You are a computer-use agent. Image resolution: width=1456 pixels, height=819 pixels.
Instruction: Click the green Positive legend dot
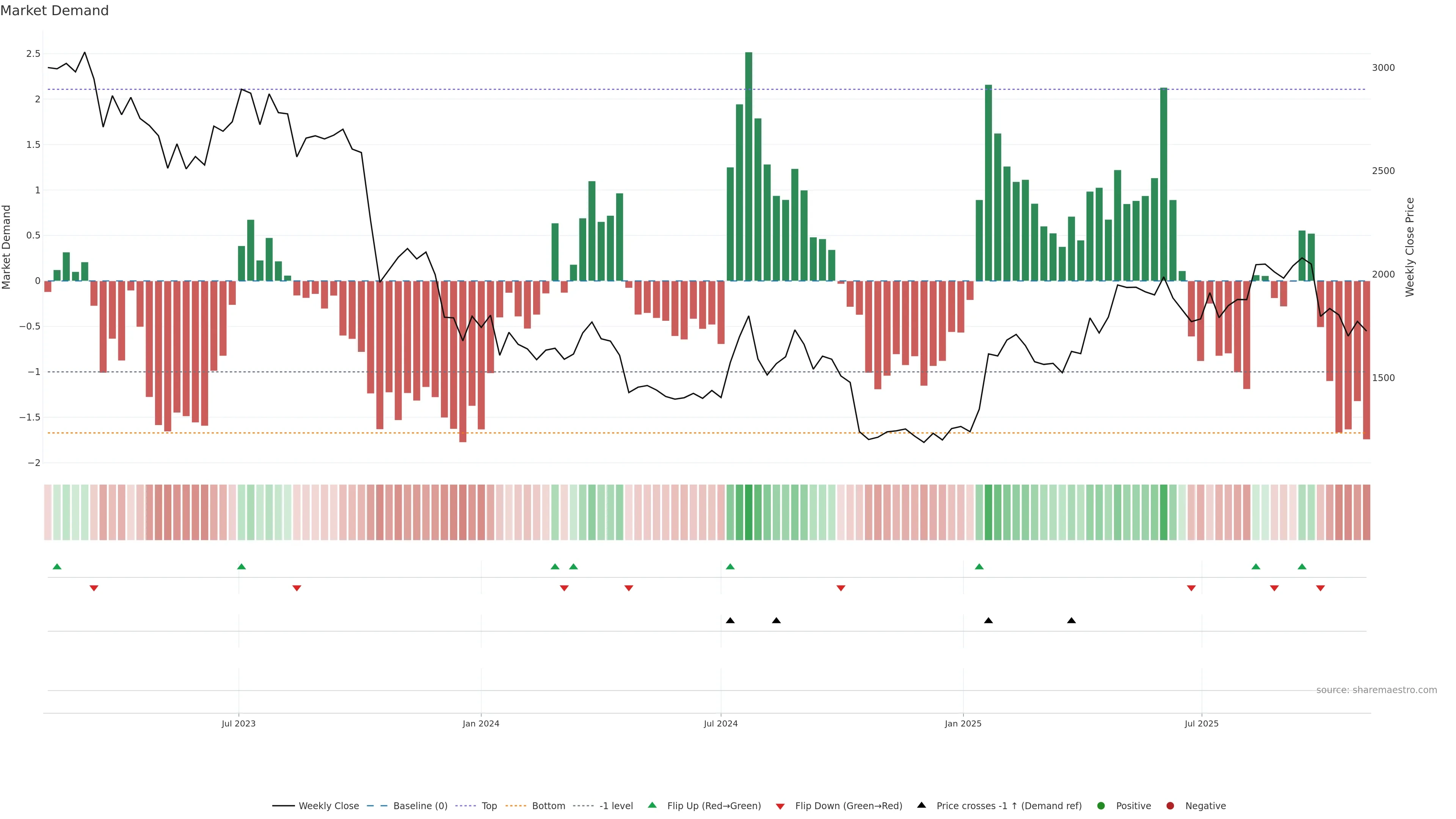[1100, 806]
